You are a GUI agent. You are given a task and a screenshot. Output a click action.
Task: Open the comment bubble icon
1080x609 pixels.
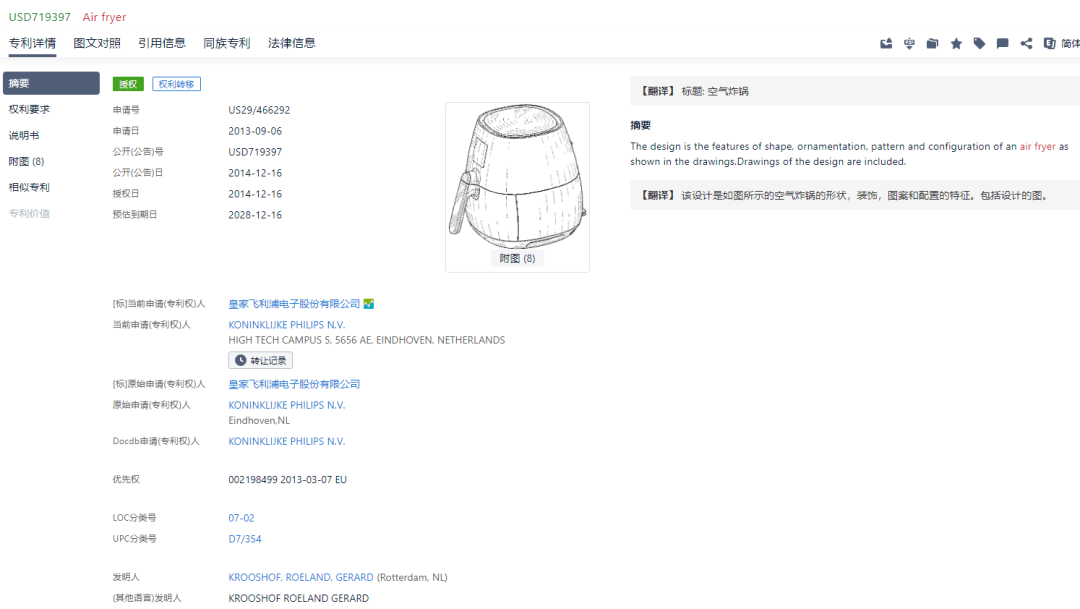pyautogui.click(x=1002, y=44)
